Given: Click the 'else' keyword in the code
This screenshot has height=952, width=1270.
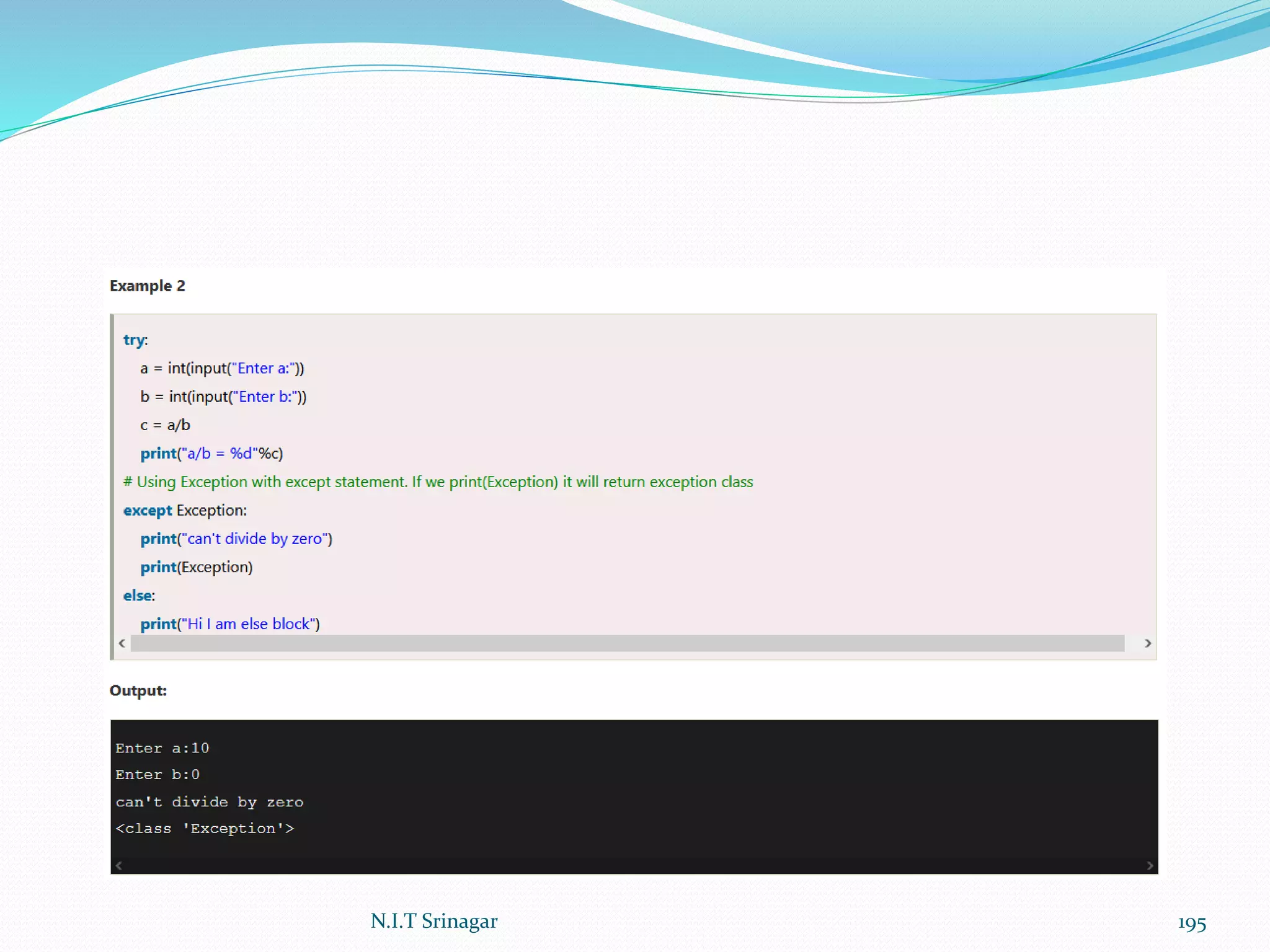Looking at the screenshot, I should click(138, 596).
